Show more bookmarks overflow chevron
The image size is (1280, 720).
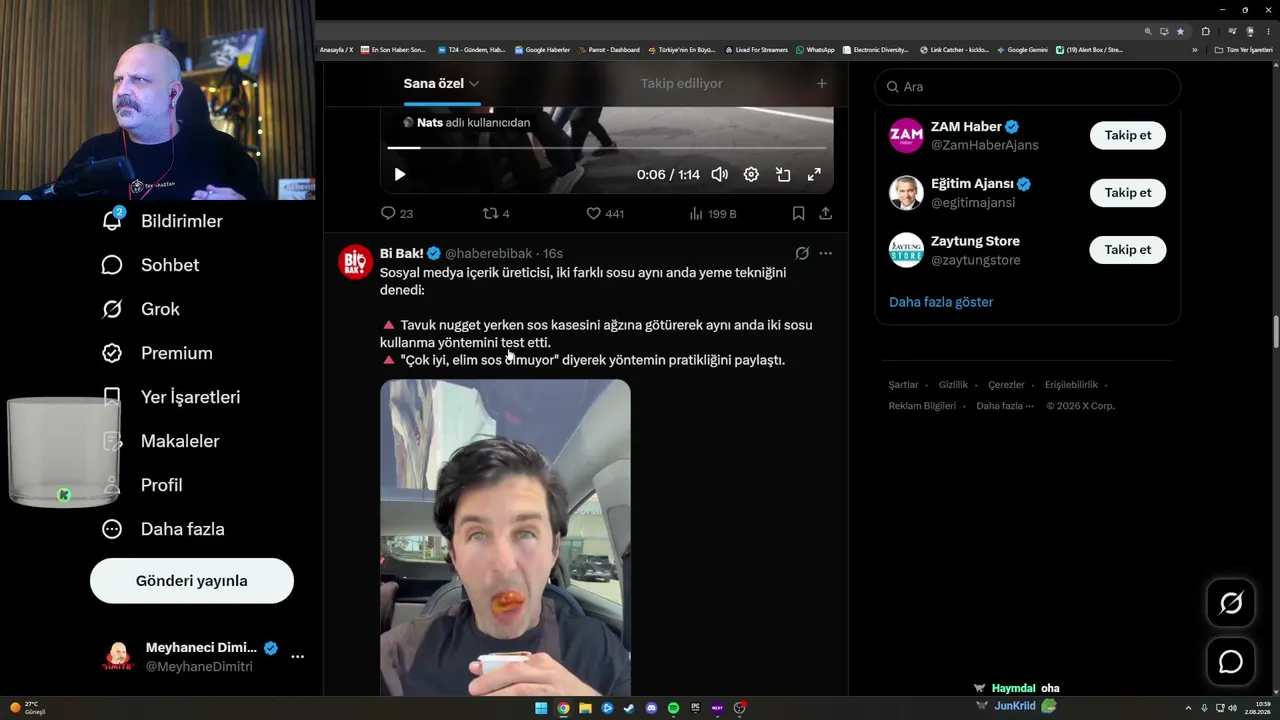coord(1194,50)
